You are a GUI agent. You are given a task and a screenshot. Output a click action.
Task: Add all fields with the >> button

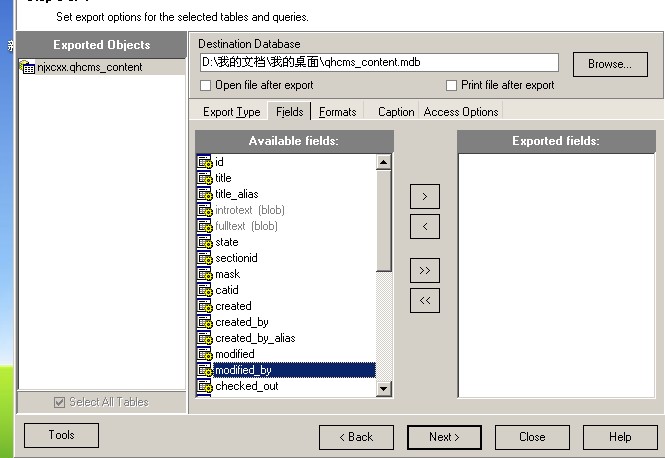[x=425, y=270]
